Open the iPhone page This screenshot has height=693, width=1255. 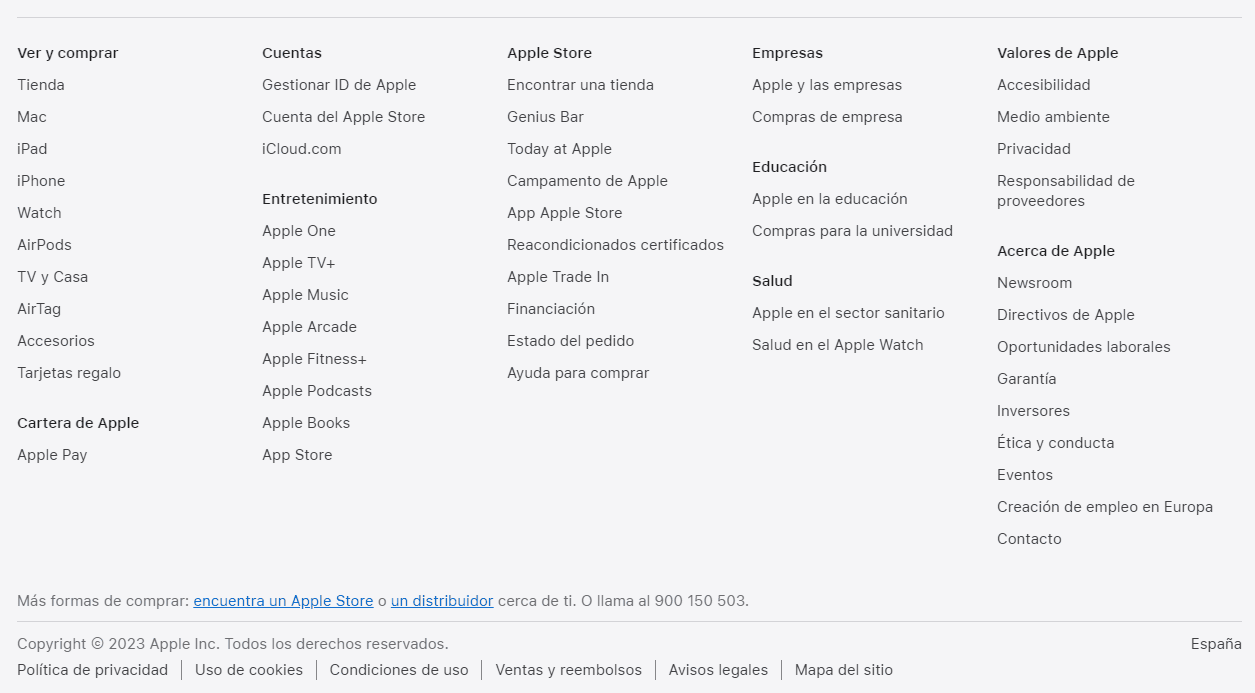point(40,181)
